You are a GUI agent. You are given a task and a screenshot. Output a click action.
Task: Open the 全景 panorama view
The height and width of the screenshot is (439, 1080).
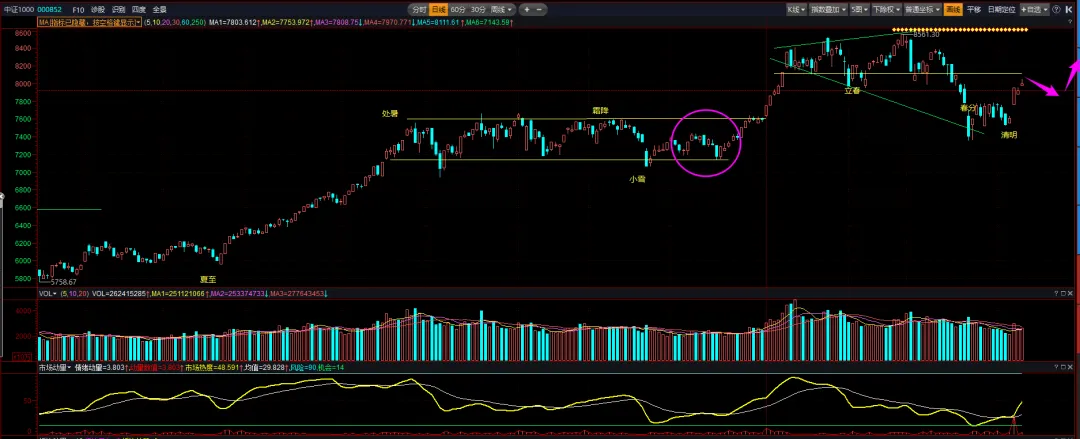160,10
